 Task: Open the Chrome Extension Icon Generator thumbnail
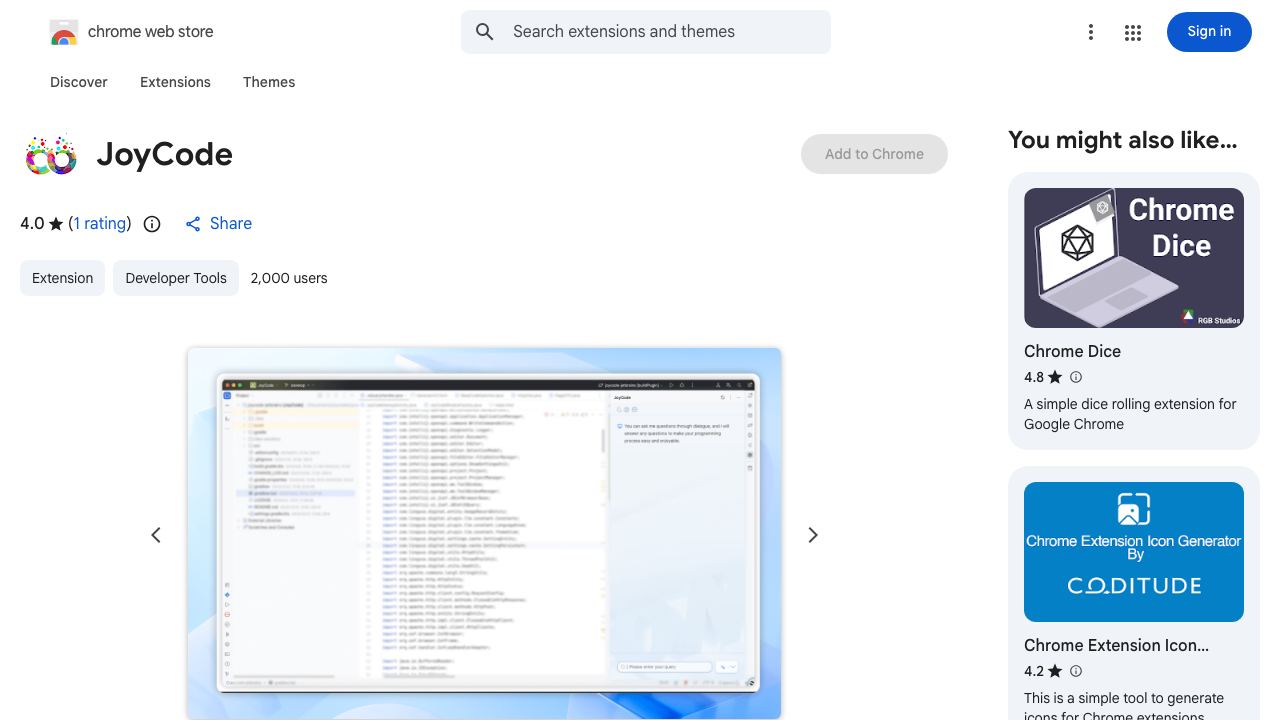point(1134,552)
